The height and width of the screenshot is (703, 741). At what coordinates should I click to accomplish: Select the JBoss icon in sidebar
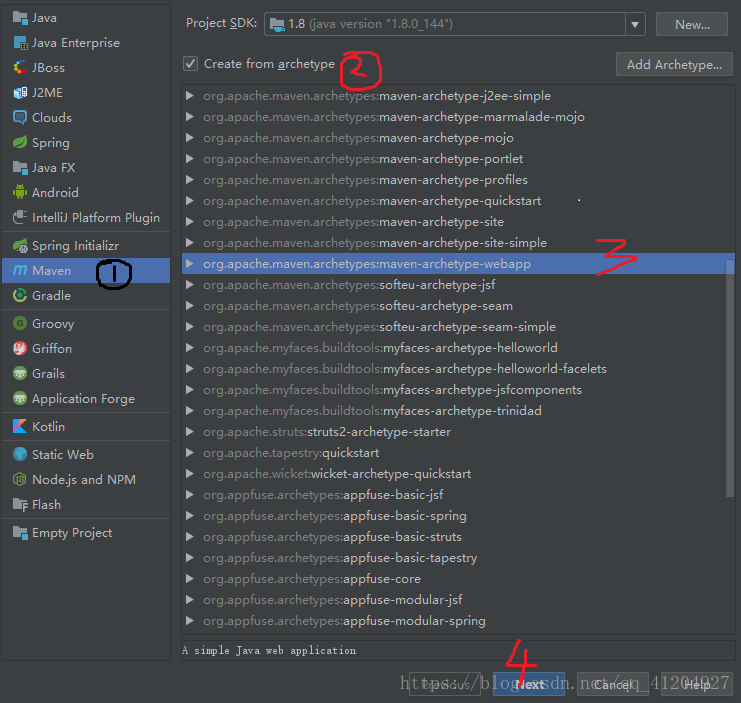pos(20,68)
